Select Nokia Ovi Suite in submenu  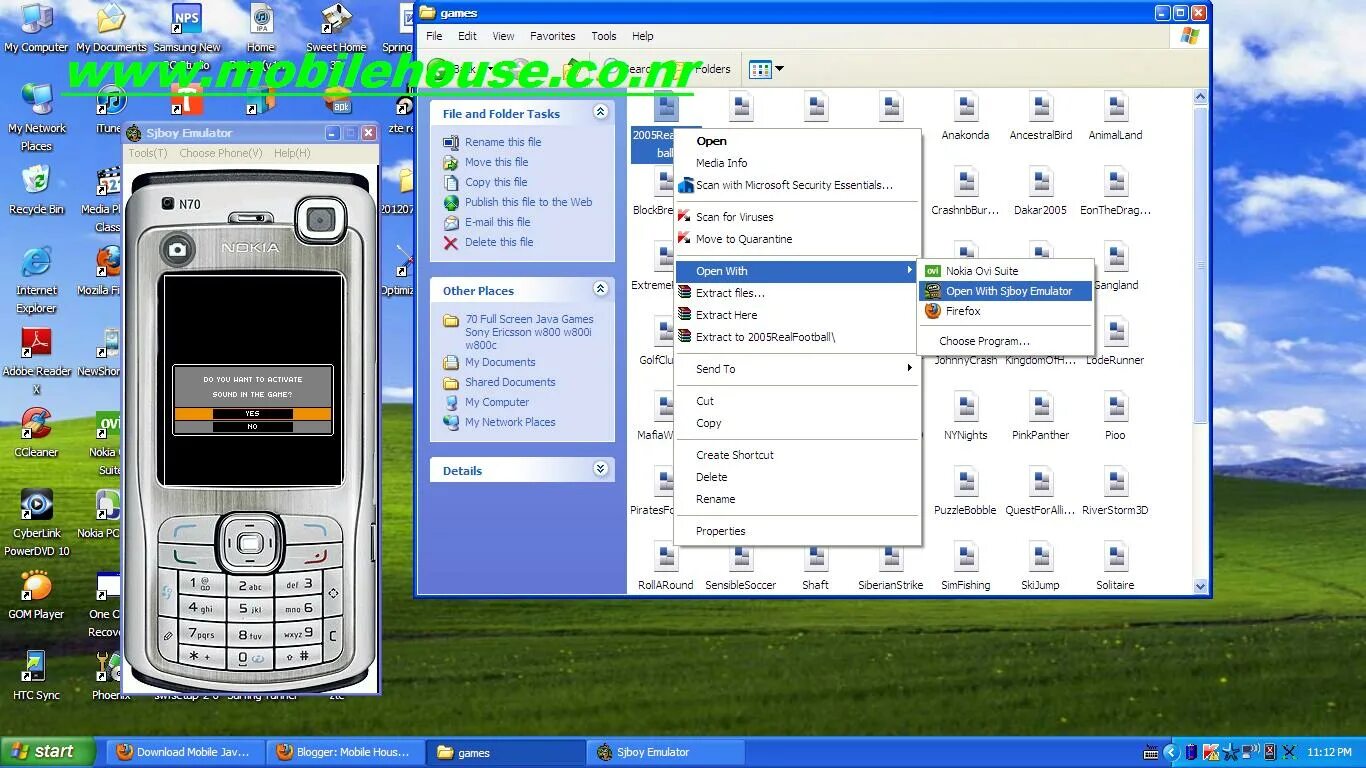click(x=1005, y=271)
